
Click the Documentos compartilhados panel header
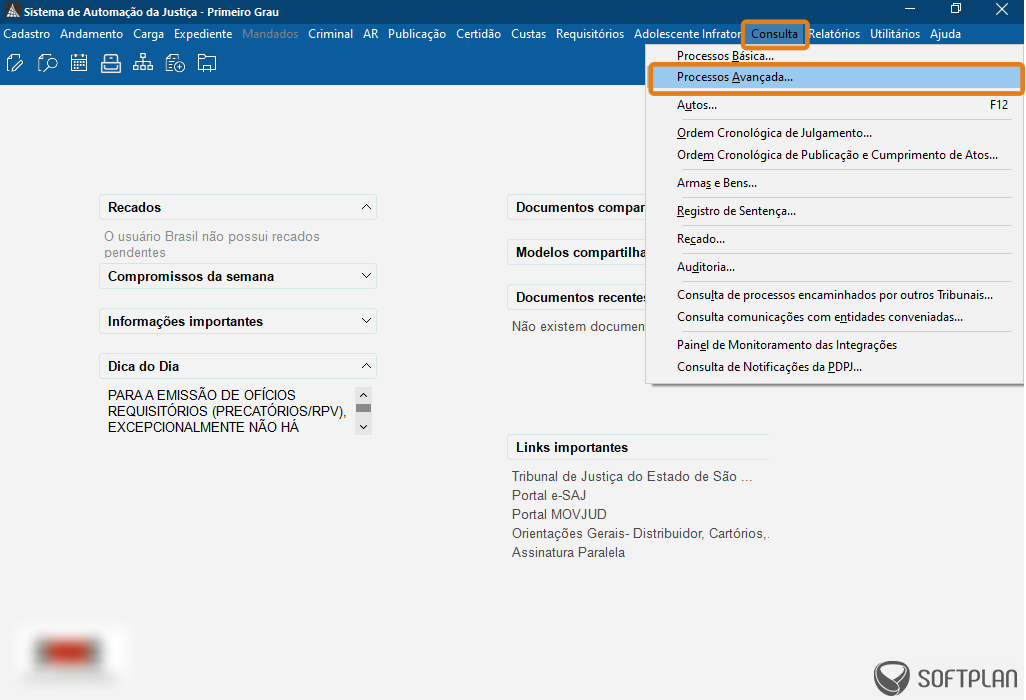pos(576,207)
